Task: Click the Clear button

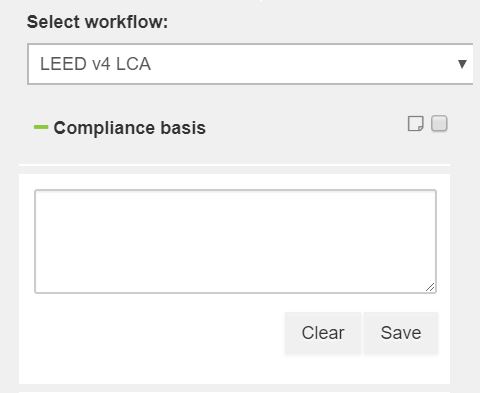Action: [323, 333]
